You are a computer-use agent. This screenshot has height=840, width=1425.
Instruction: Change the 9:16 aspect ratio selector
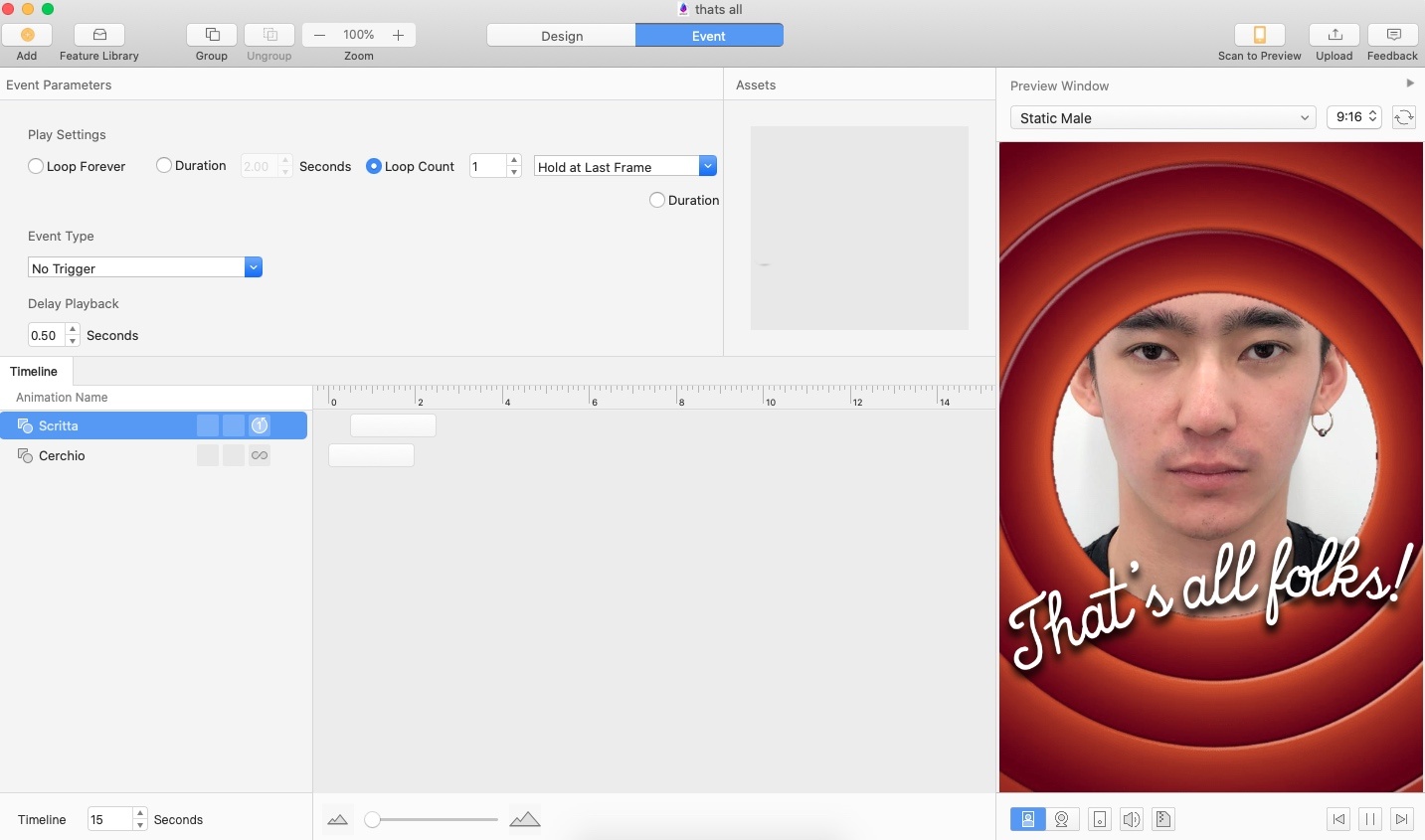1354,117
